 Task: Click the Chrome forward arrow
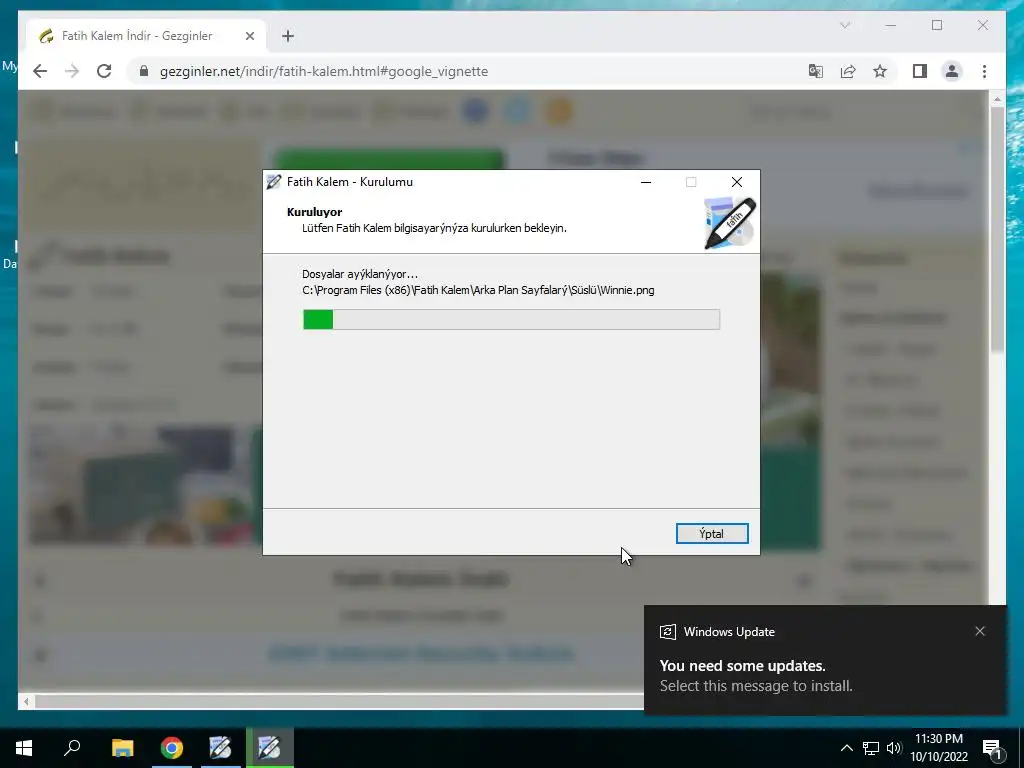[72, 71]
